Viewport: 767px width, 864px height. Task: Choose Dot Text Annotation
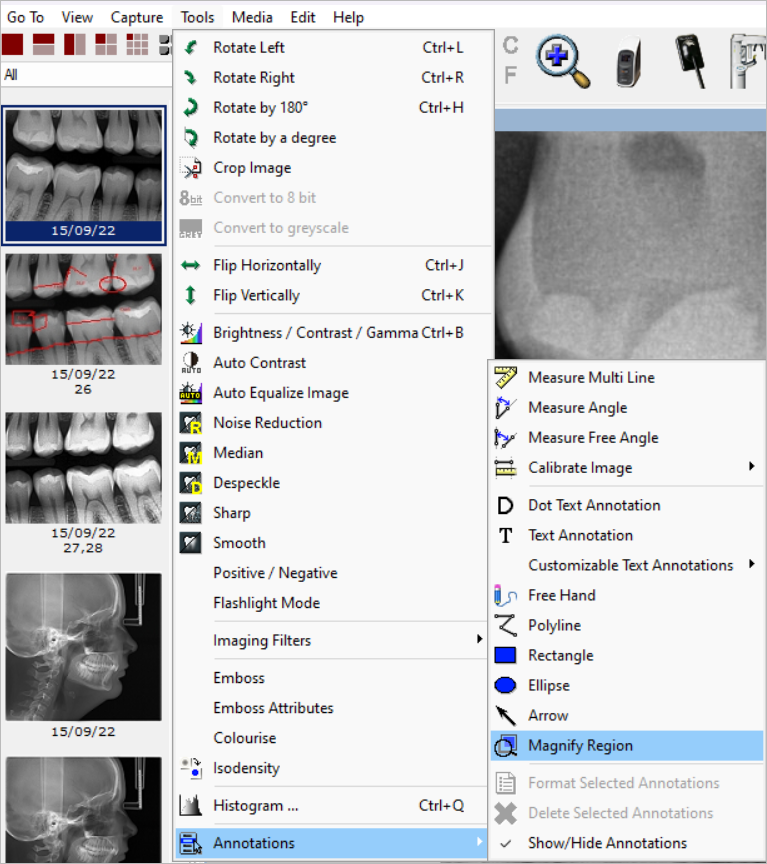[x=594, y=505]
